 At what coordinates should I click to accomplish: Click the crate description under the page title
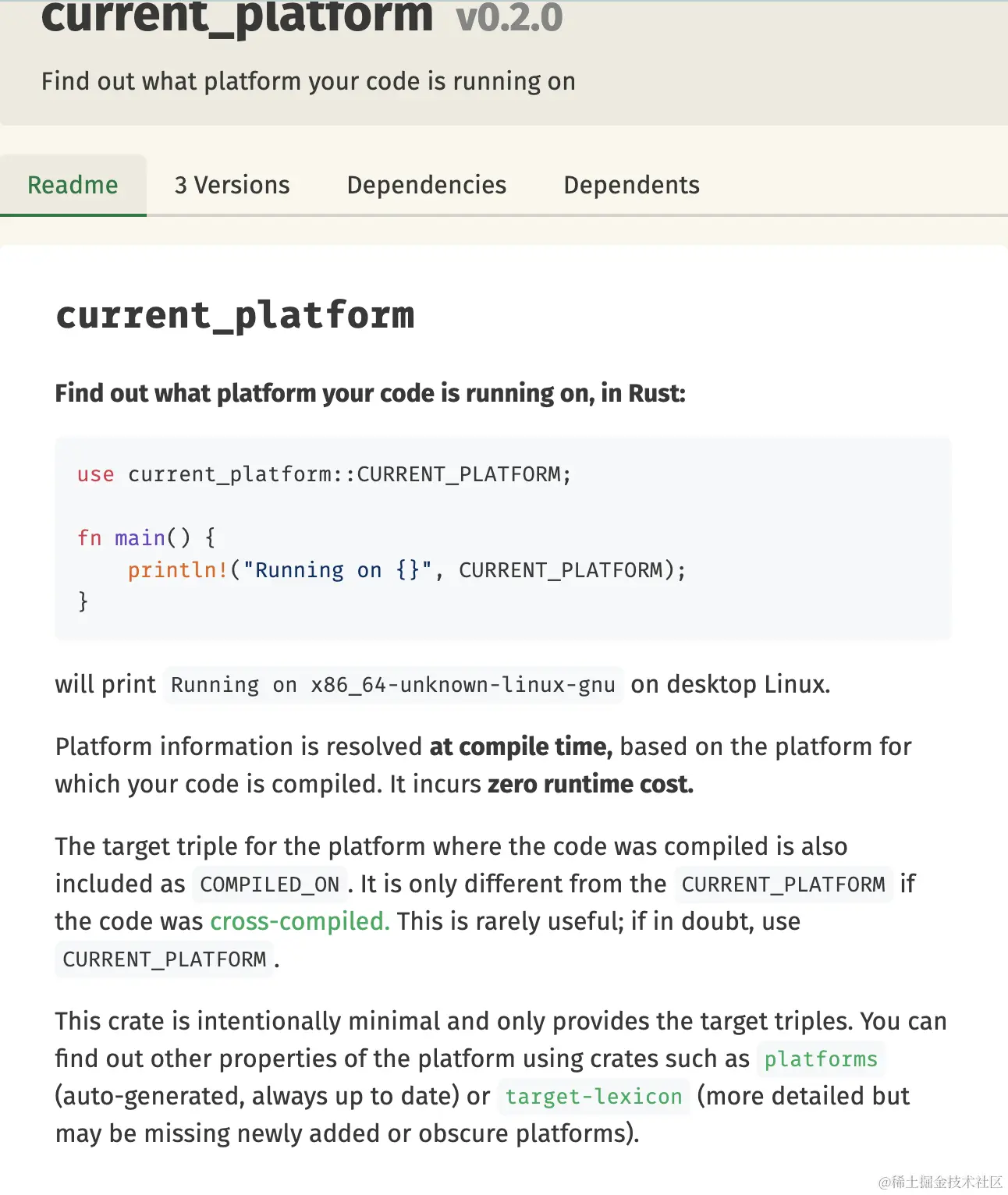[308, 81]
